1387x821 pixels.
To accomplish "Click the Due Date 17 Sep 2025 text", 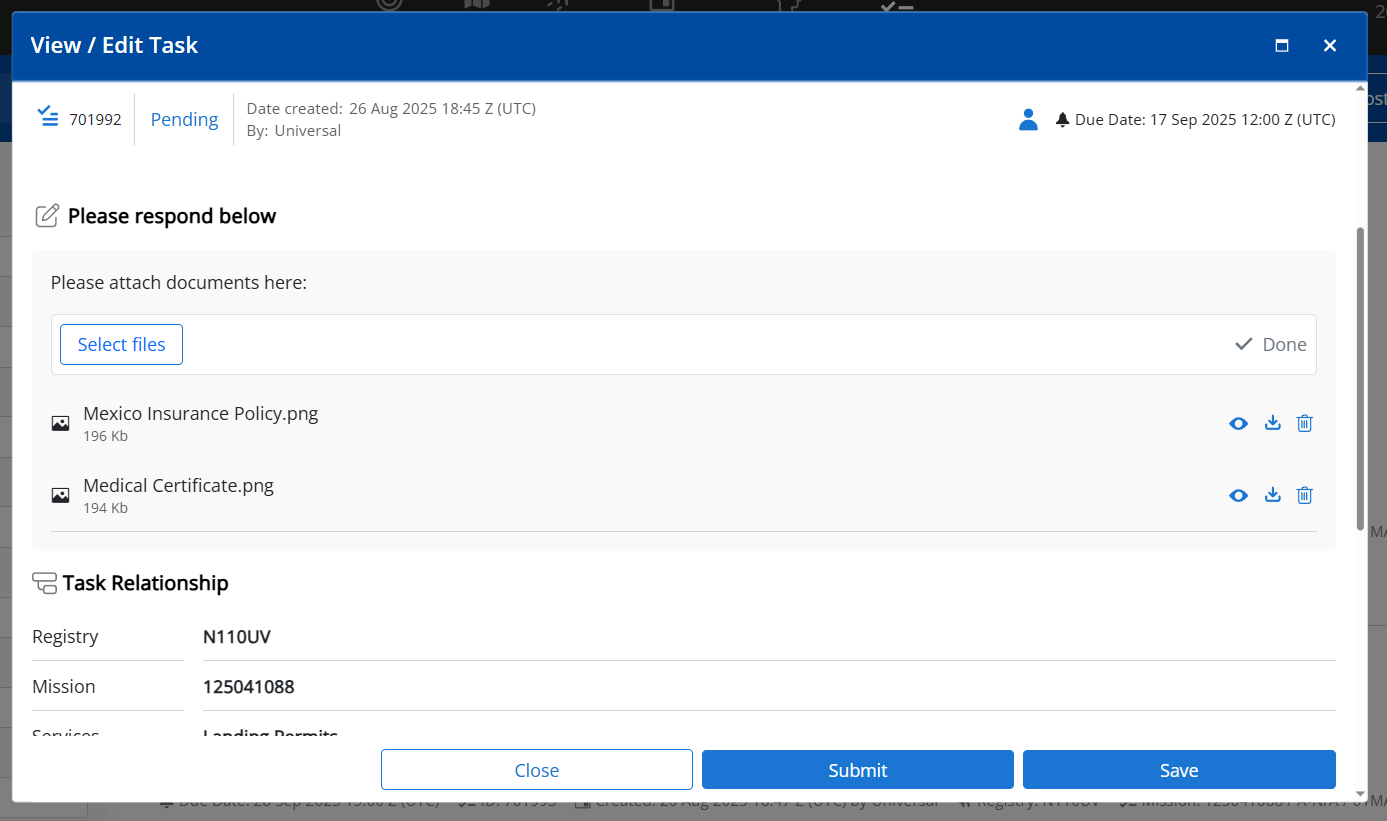I will (x=1205, y=120).
